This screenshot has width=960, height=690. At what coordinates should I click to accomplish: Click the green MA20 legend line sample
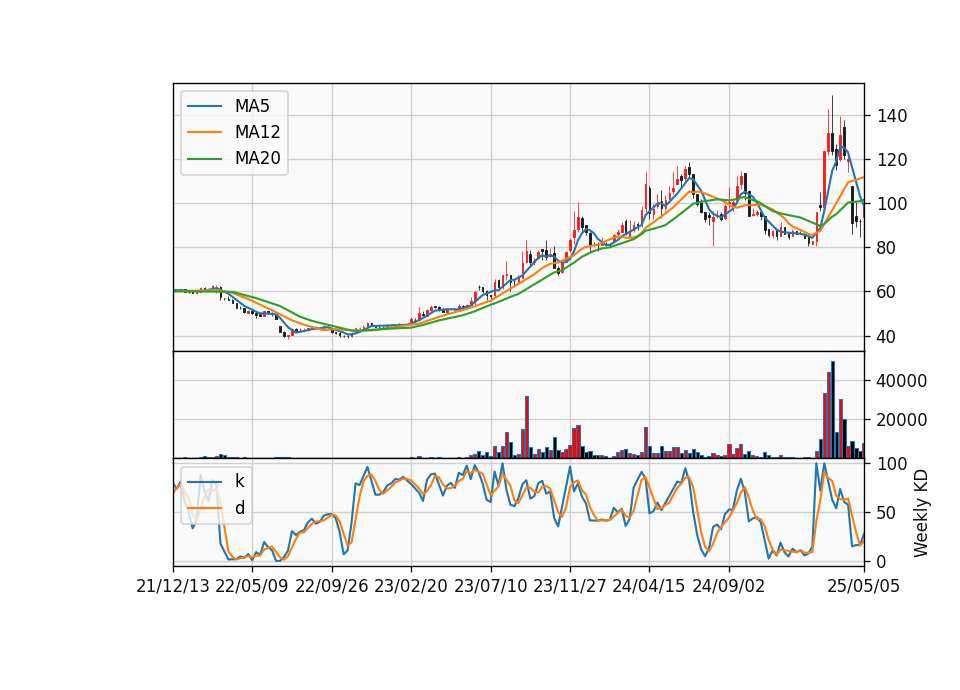[x=204, y=159]
